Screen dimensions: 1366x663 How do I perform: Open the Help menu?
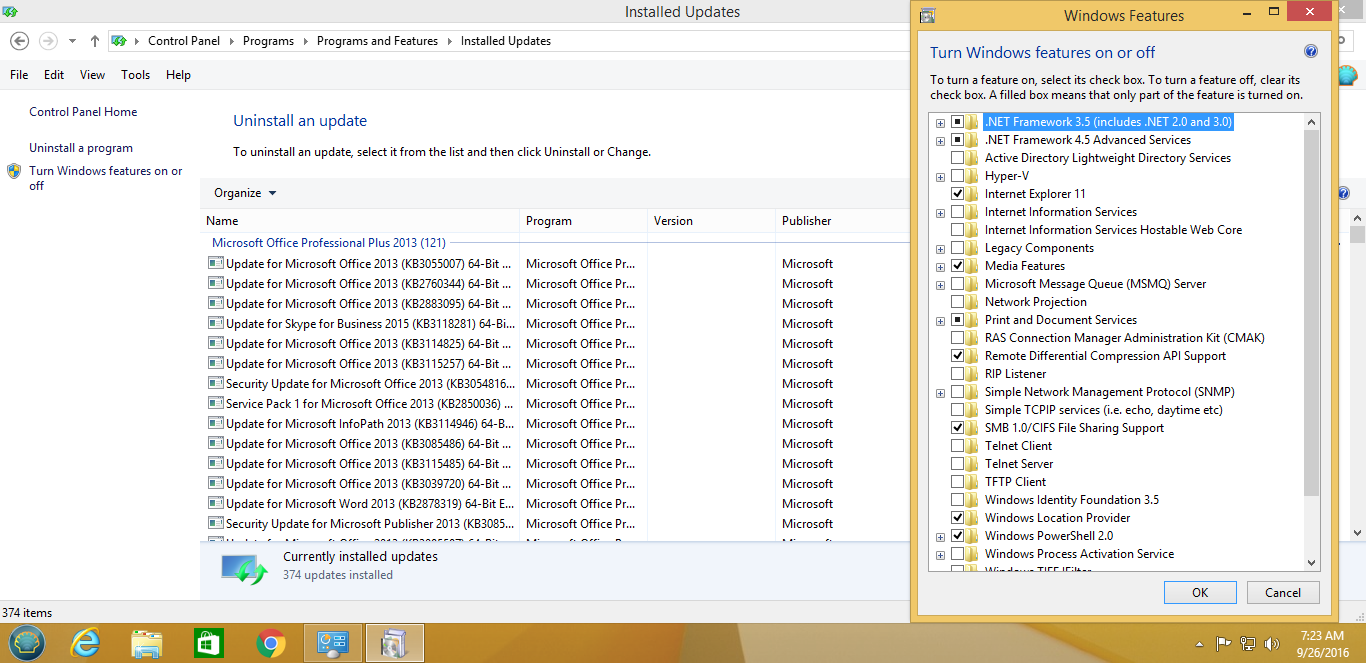pos(179,75)
